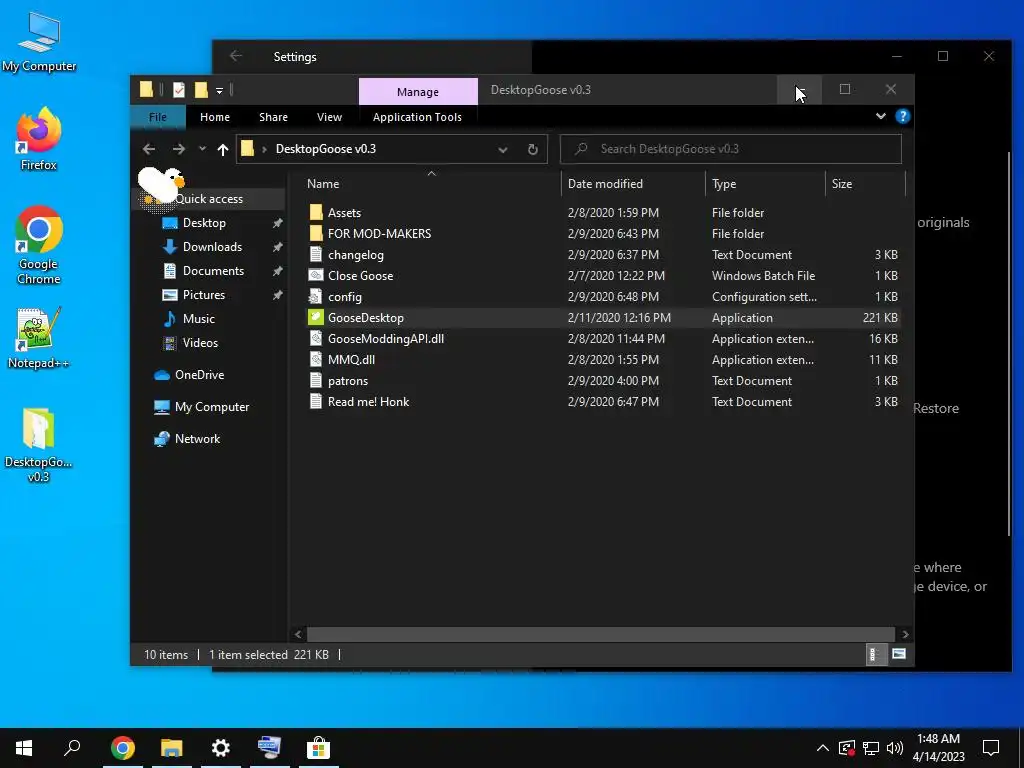Switch to Large icons view in status bar
The height and width of the screenshot is (768, 1024).
tap(899, 654)
